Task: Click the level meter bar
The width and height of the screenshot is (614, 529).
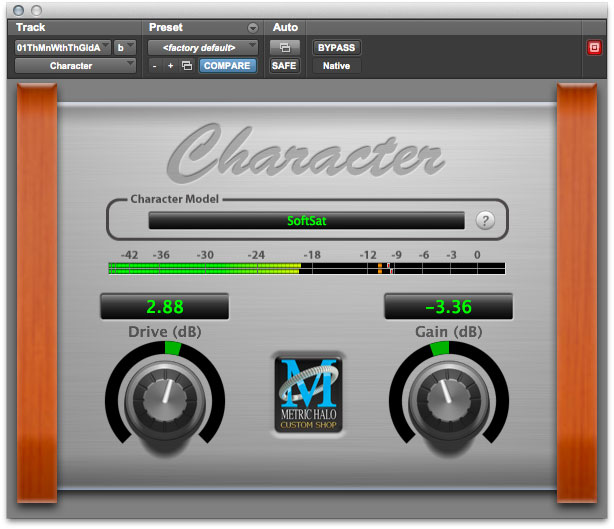Action: [x=307, y=269]
